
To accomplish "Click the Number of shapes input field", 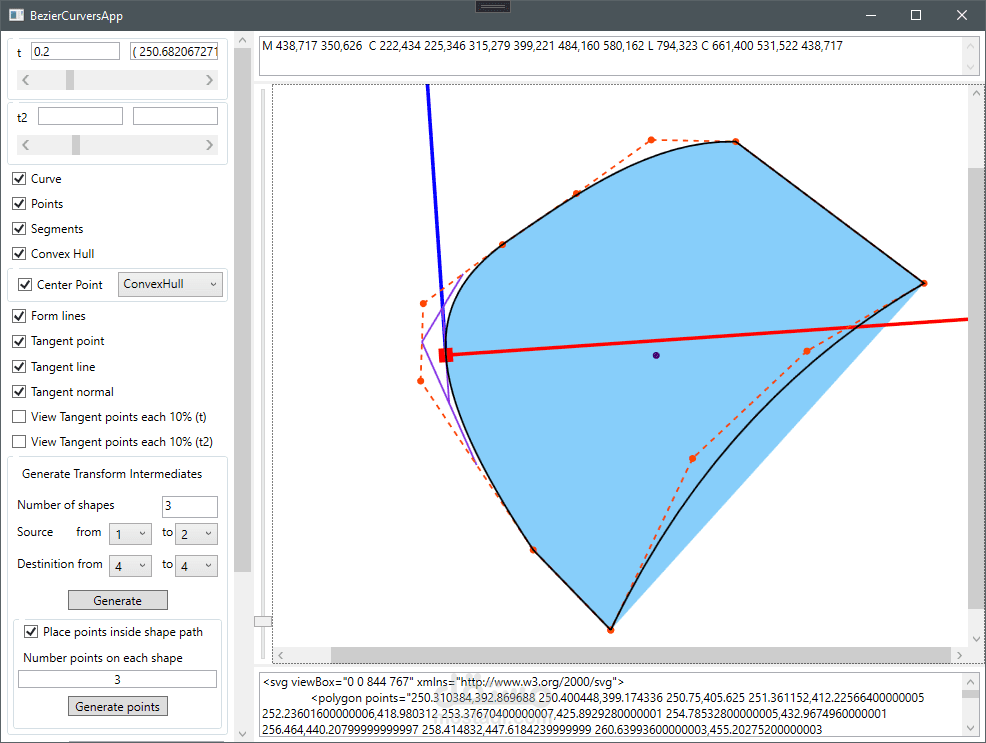I will [189, 506].
